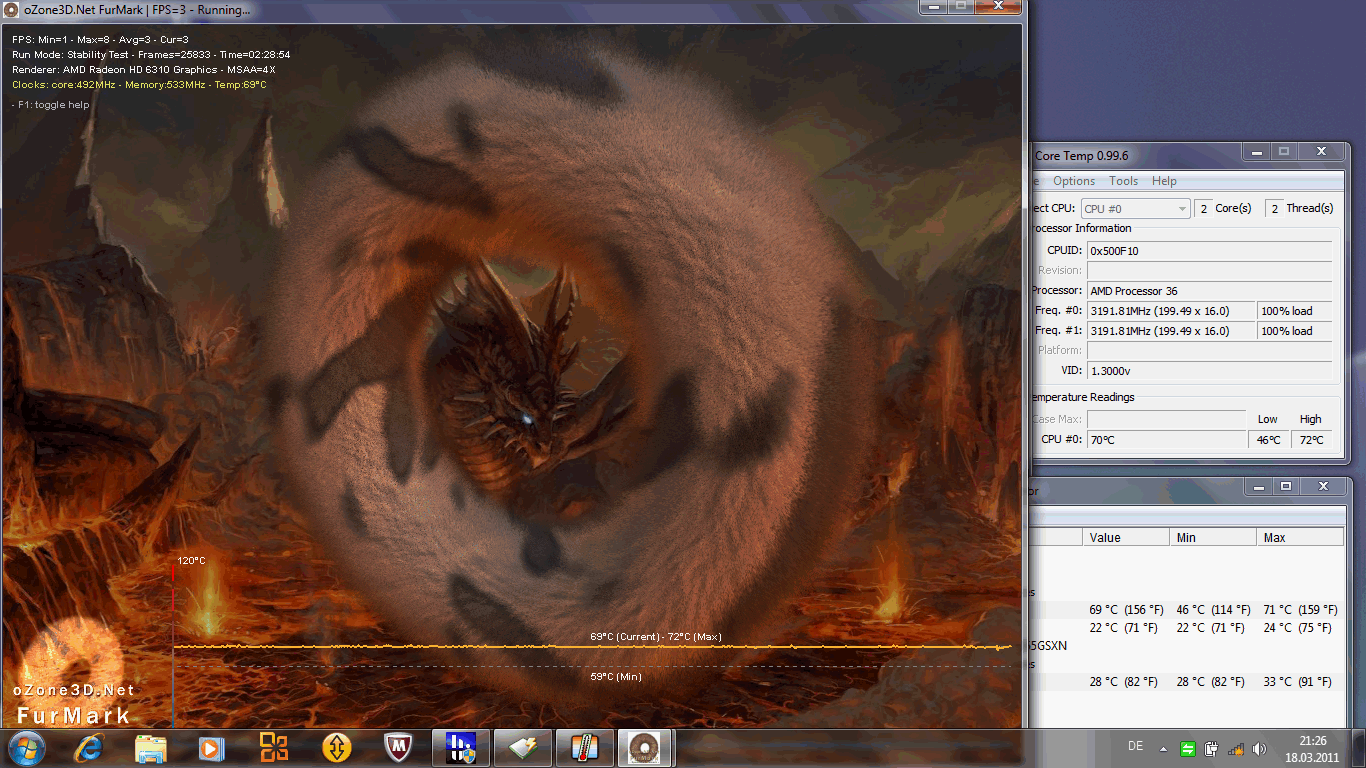This screenshot has width=1366, height=768.
Task: Maximize the Core Temp window
Action: pos(1285,152)
